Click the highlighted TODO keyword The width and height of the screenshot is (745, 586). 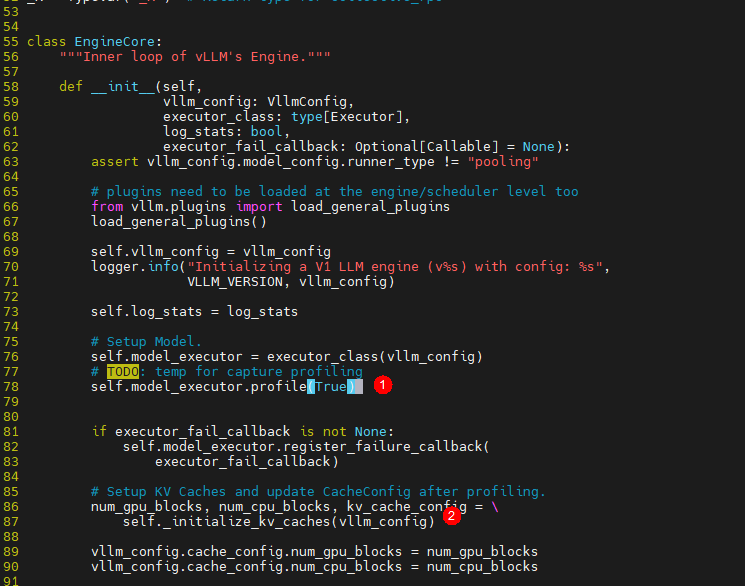[123, 372]
